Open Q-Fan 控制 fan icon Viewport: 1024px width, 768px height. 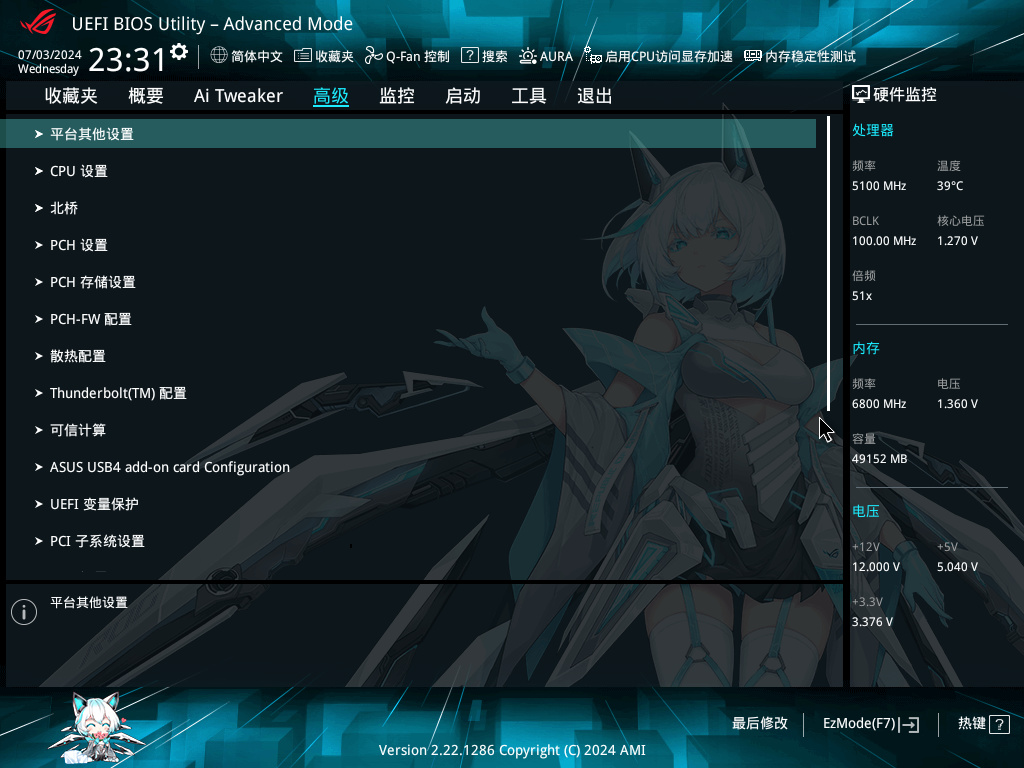374,56
